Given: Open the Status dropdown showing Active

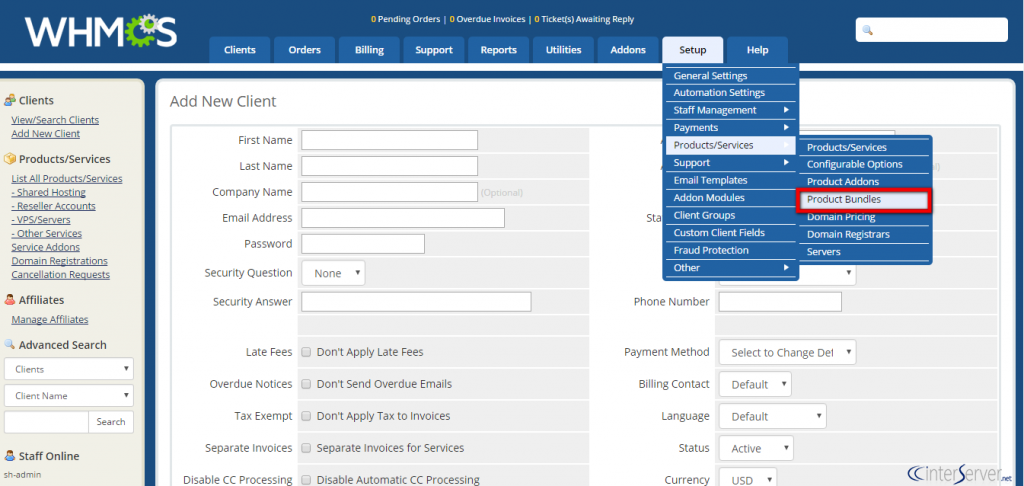Looking at the screenshot, I should [756, 448].
